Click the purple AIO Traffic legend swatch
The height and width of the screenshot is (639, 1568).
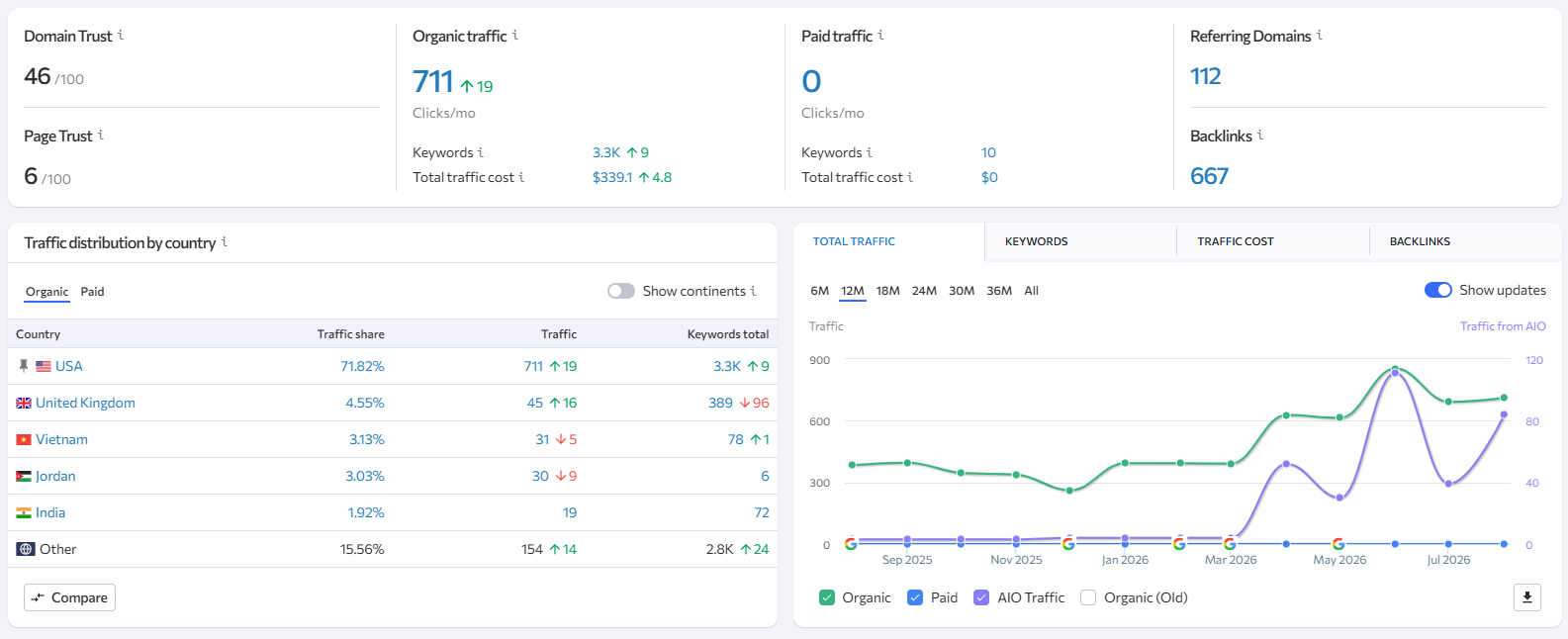click(981, 597)
